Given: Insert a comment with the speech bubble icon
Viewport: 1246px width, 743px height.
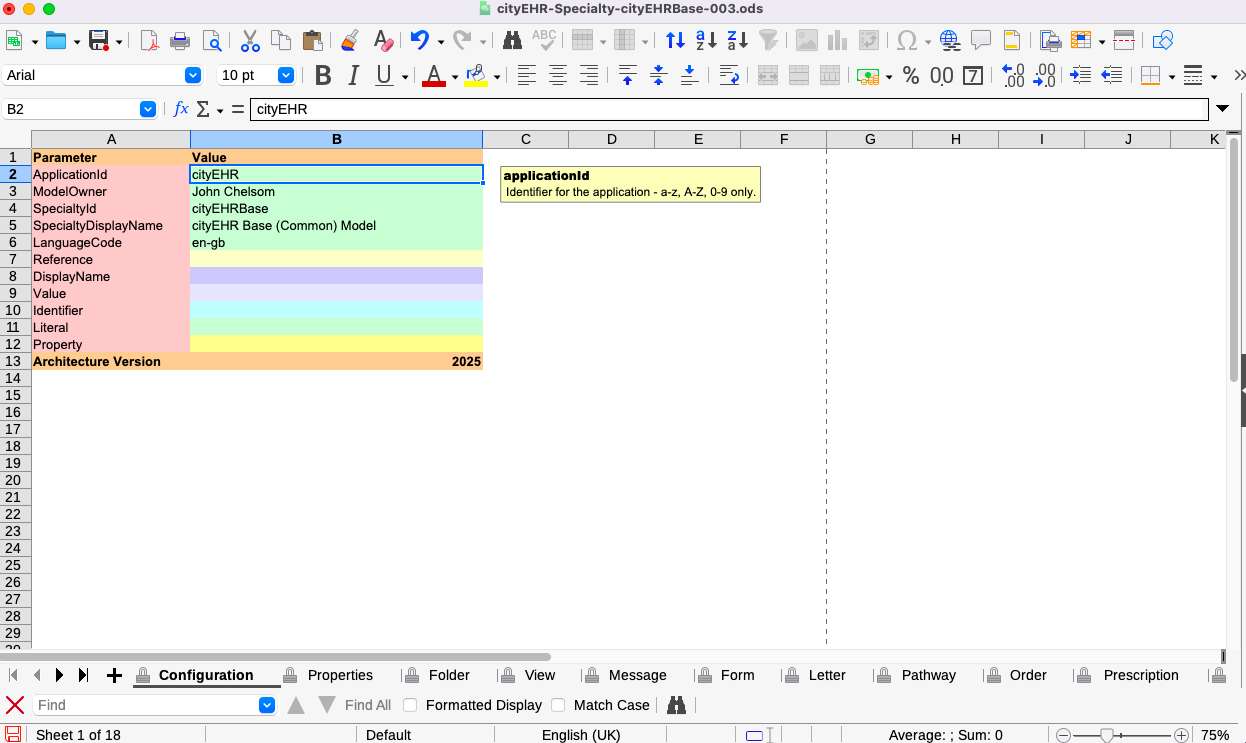Looking at the screenshot, I should (x=981, y=41).
